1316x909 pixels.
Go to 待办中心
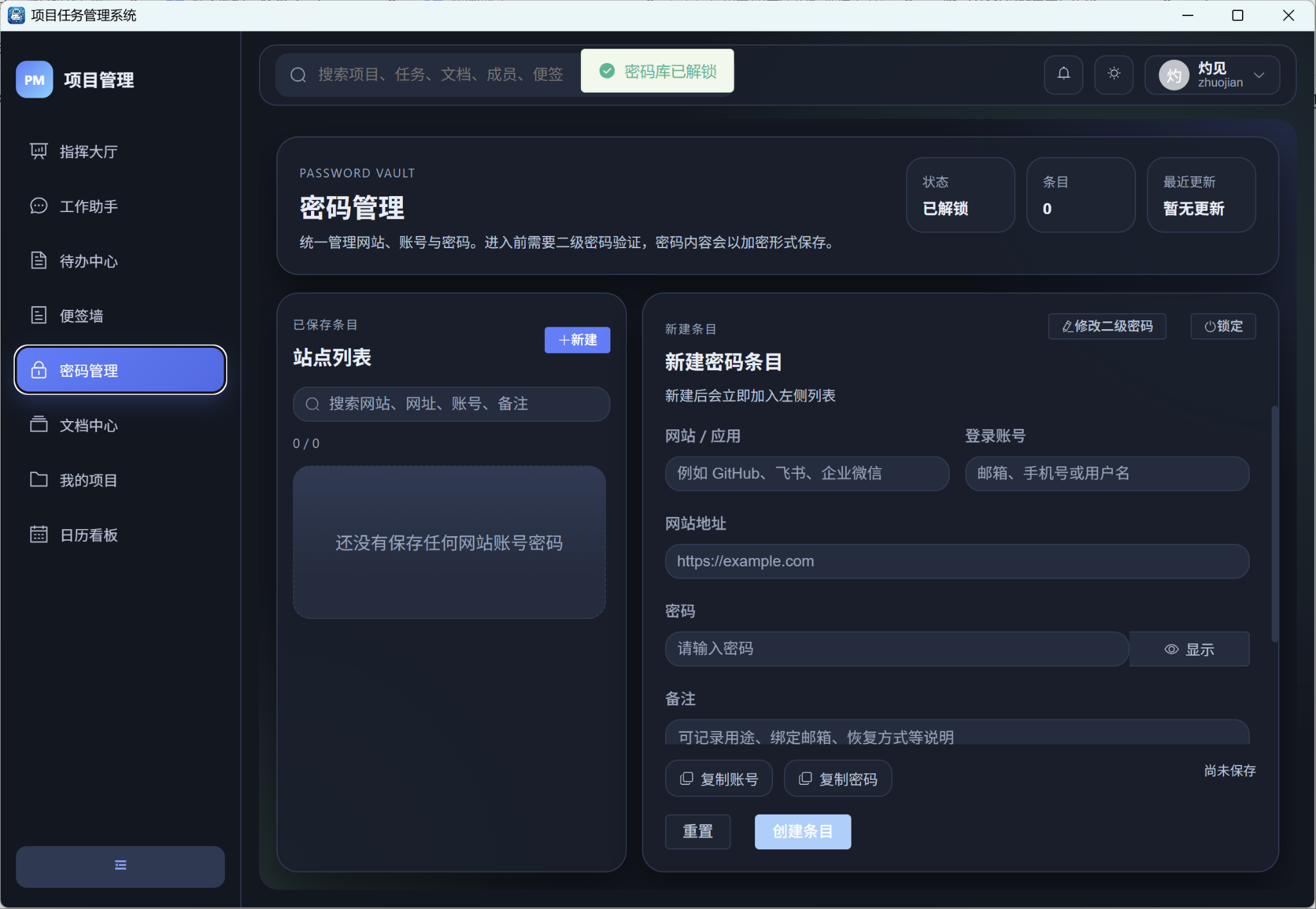coord(87,260)
